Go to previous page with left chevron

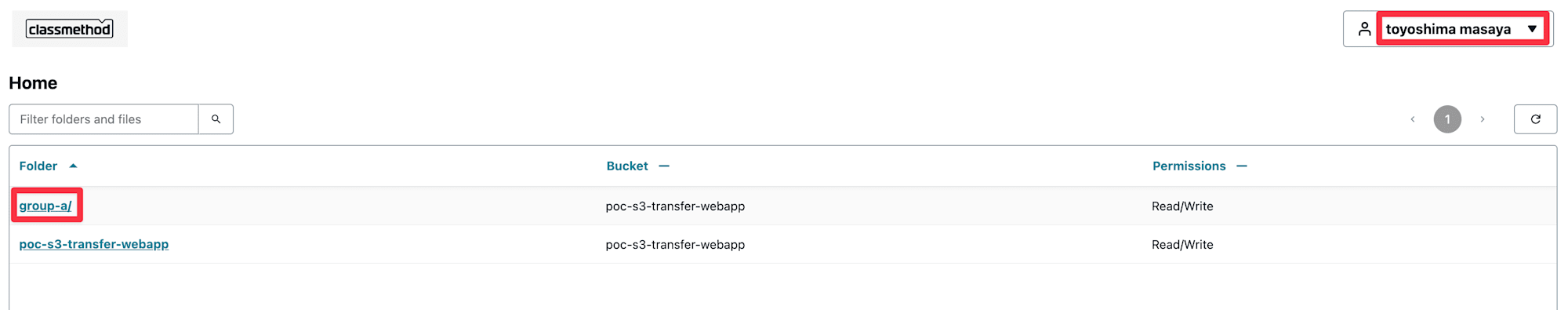tap(1413, 119)
